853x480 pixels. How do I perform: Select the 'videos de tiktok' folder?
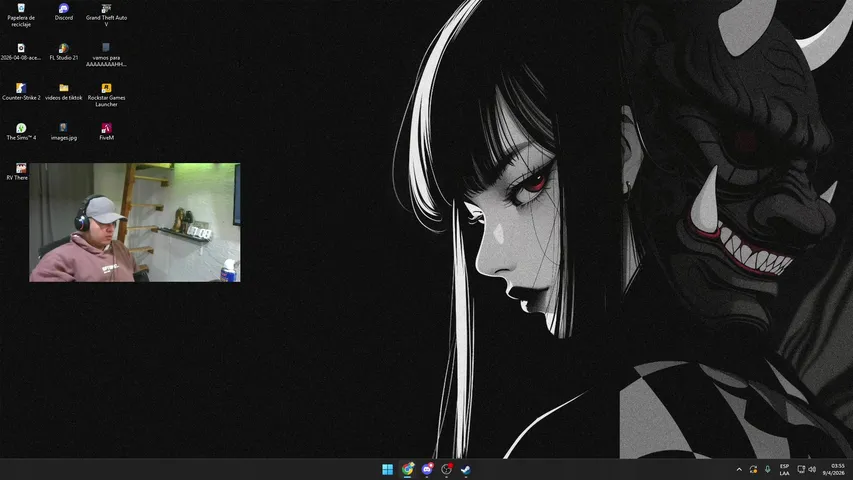coord(64,91)
